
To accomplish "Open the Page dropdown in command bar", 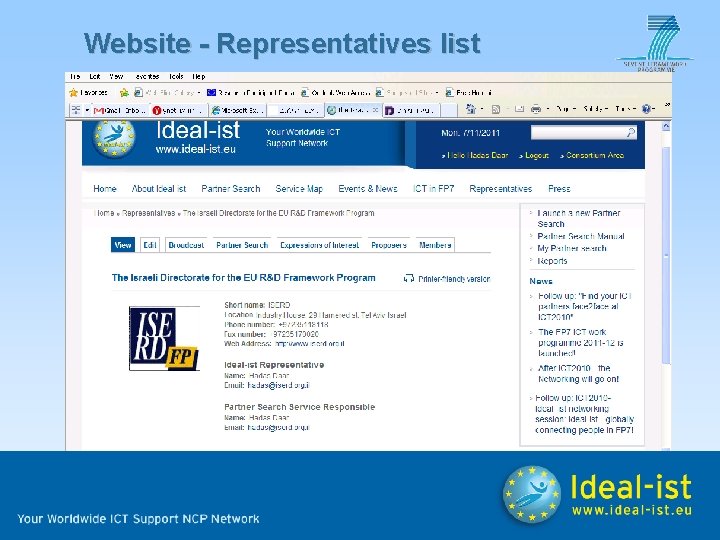I will 565,109.
